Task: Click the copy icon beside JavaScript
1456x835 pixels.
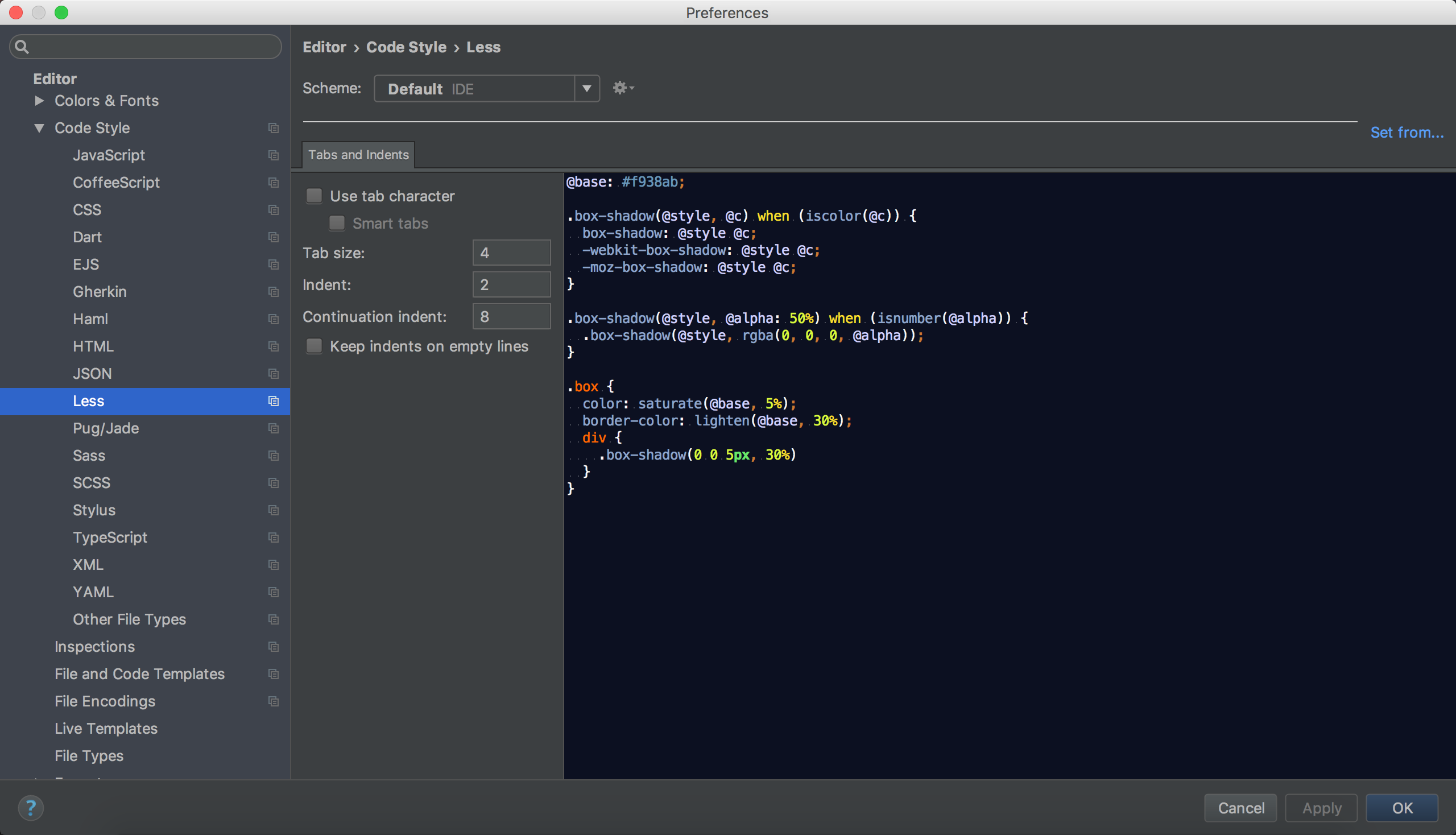Action: tap(274, 155)
